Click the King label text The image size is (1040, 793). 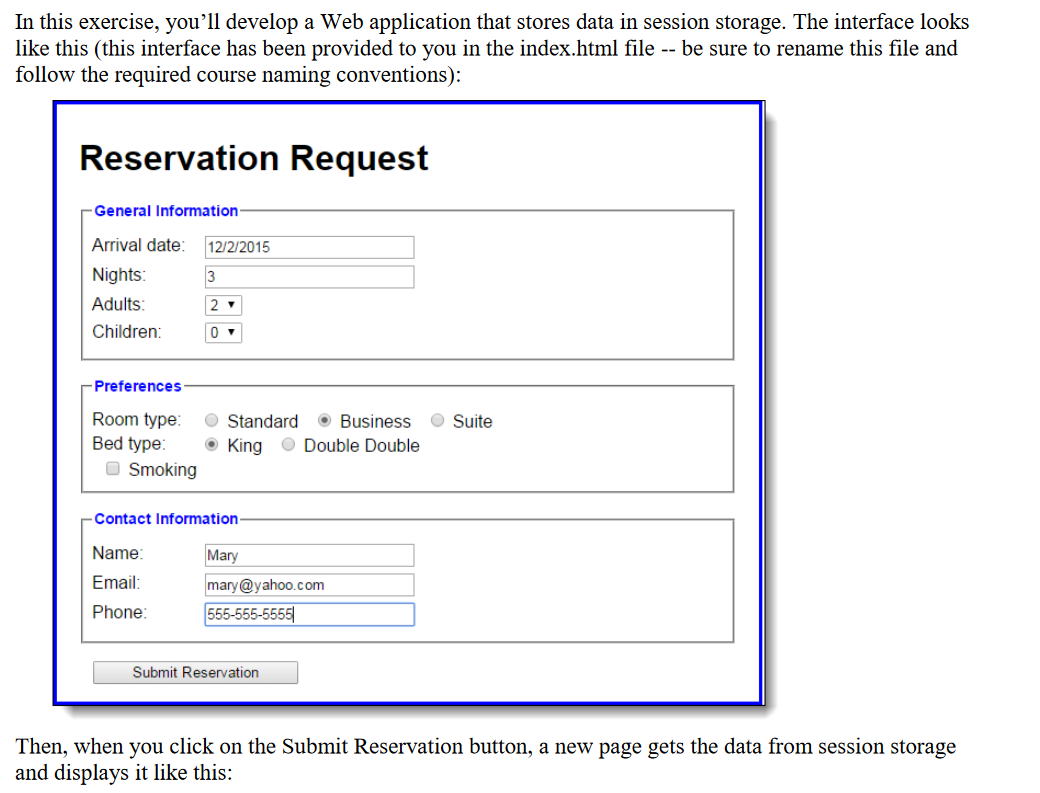245,446
